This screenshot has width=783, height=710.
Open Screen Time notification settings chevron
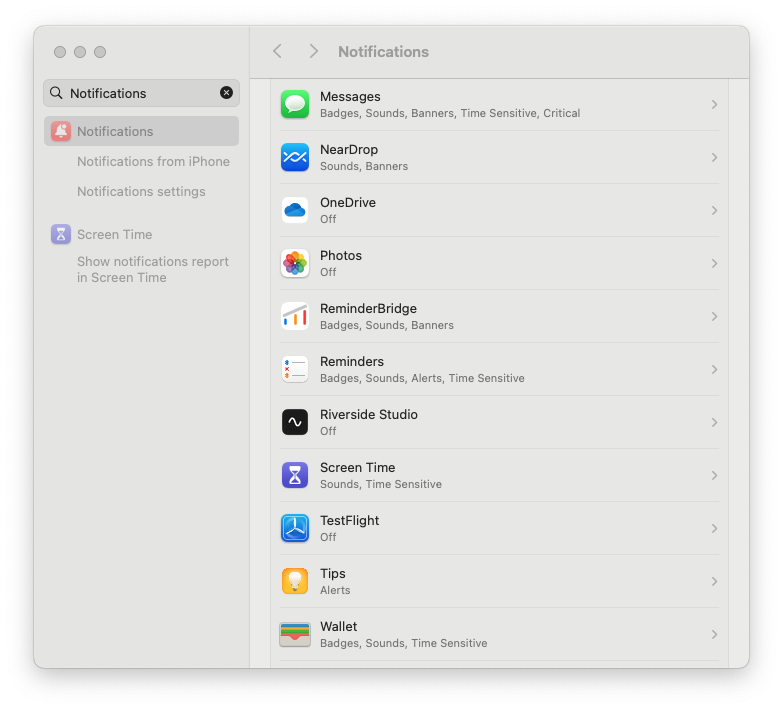coord(715,475)
